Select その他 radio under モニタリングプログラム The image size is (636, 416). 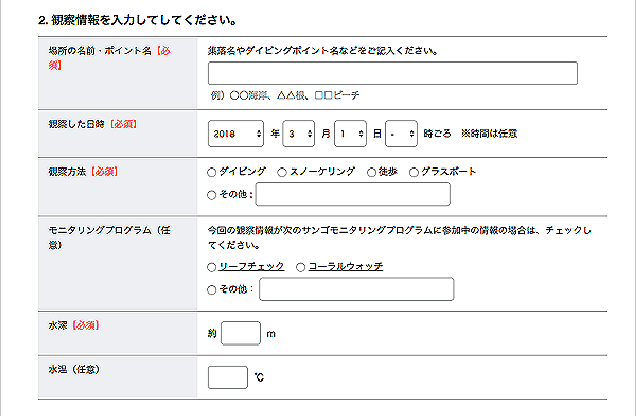pyautogui.click(x=211, y=290)
